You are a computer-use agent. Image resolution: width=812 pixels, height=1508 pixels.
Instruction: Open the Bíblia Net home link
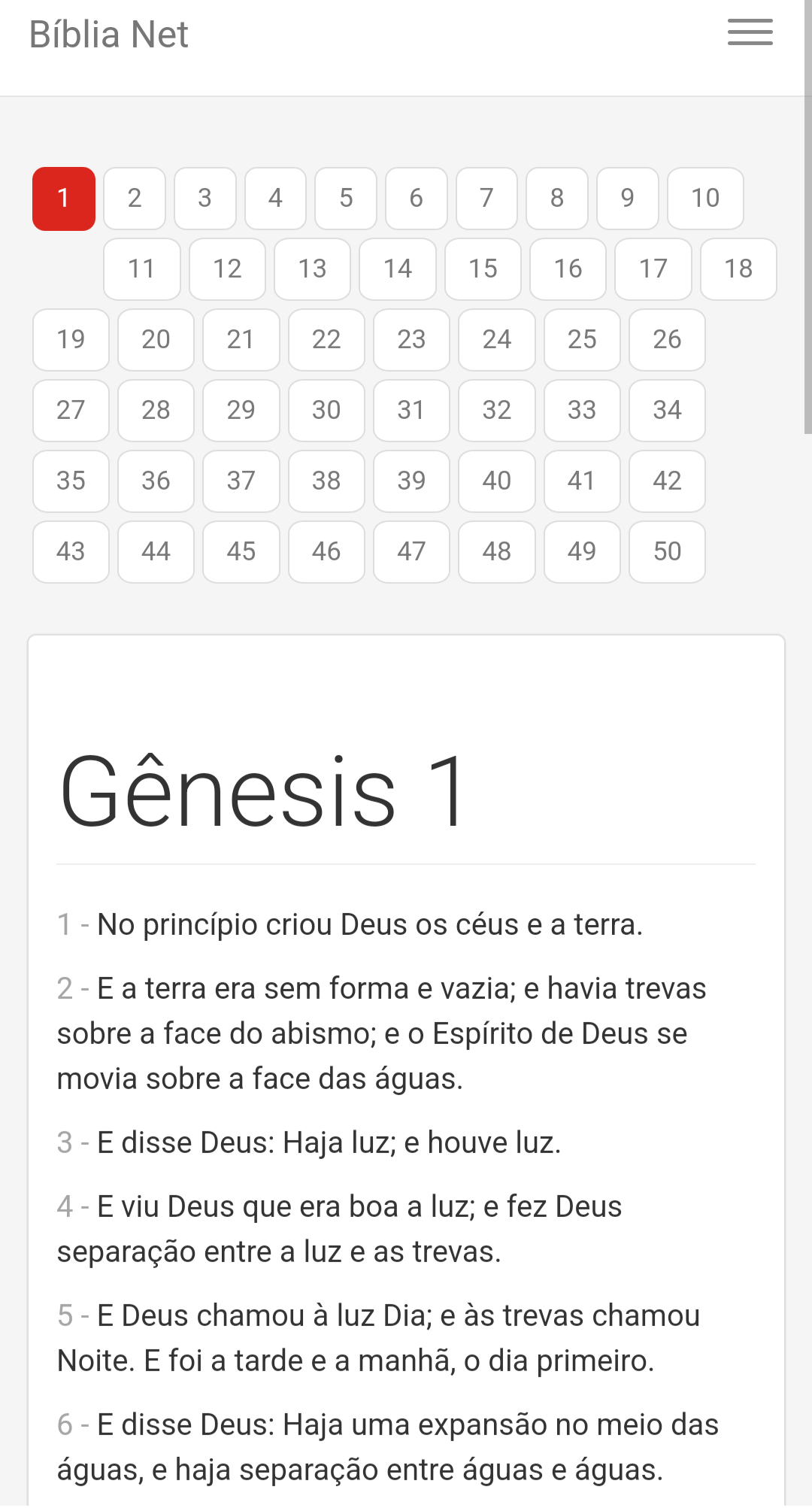coord(109,35)
